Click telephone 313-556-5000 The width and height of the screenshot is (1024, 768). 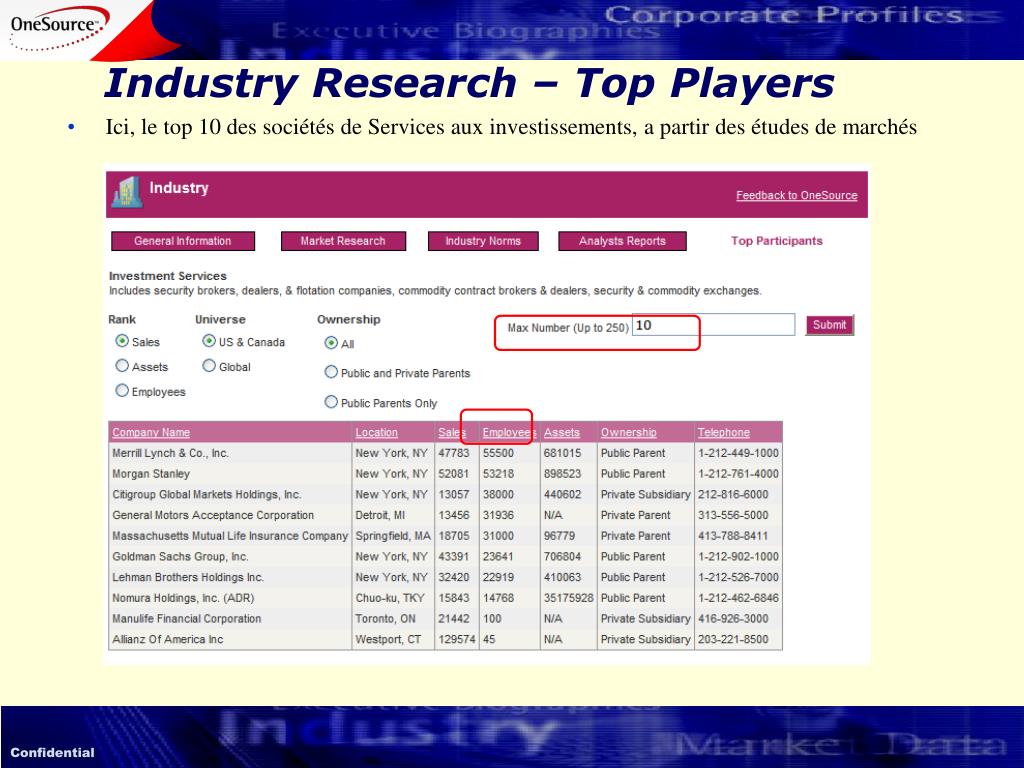point(733,515)
